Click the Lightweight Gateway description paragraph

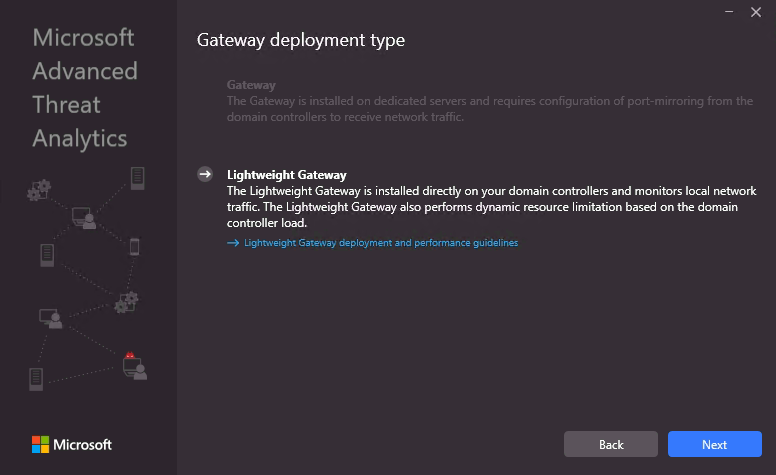491,207
